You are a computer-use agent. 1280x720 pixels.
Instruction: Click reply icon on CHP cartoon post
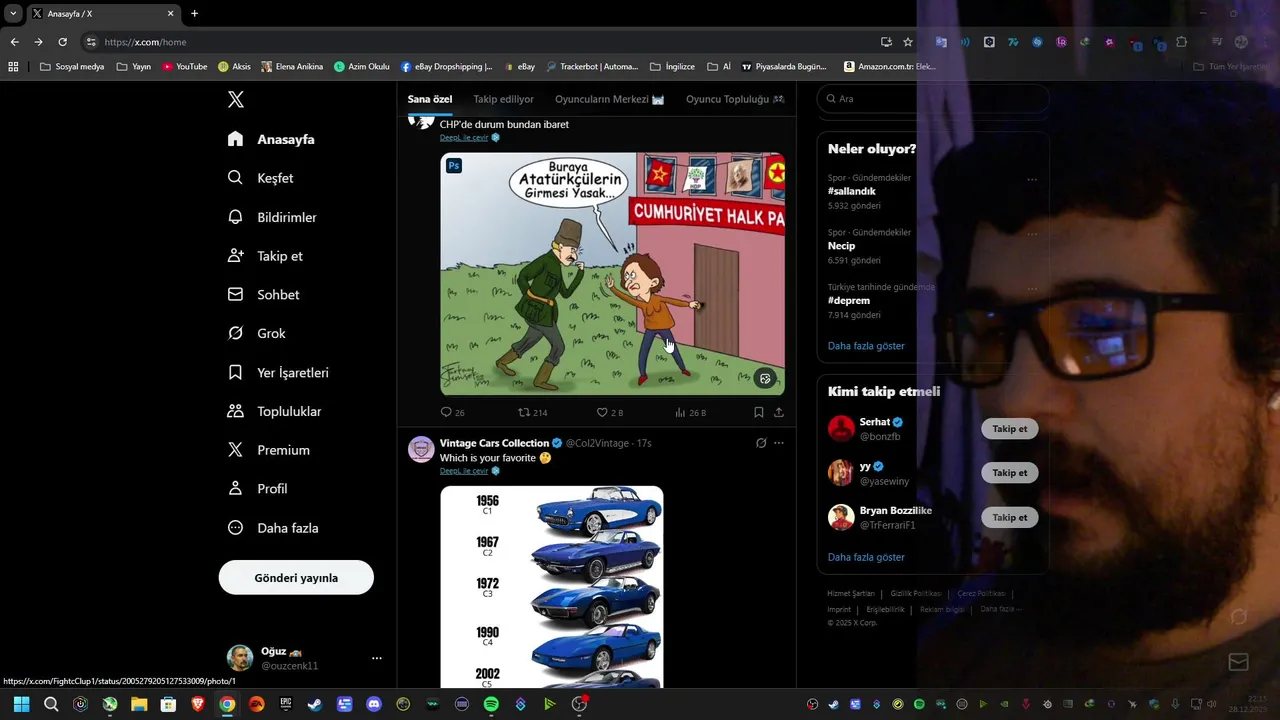click(x=446, y=412)
